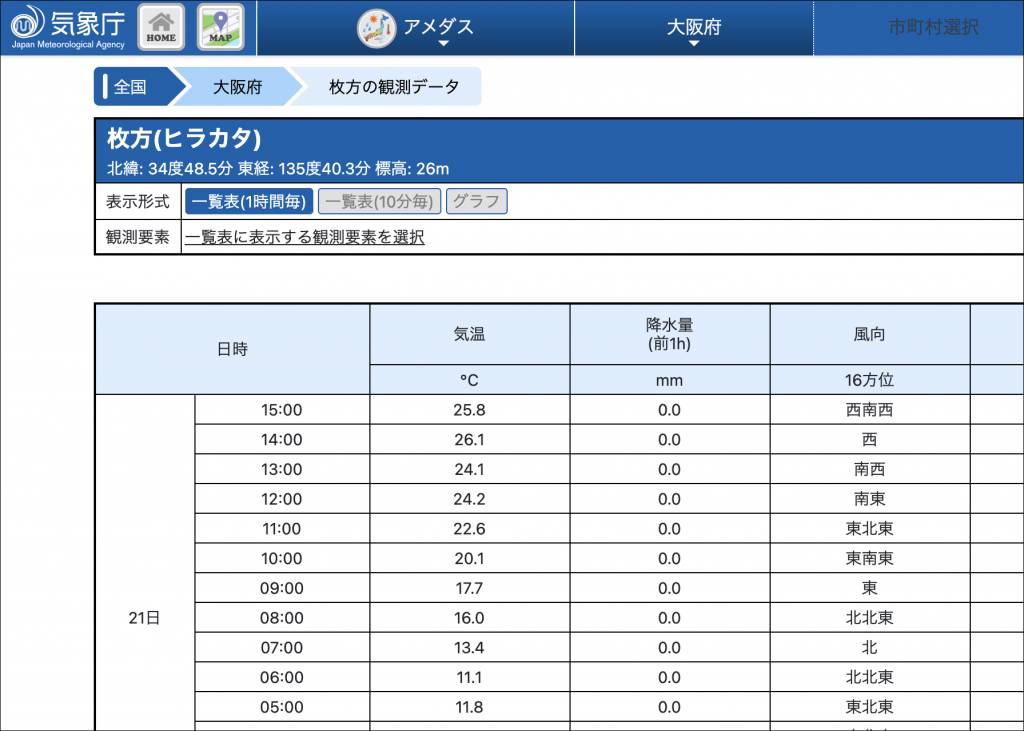Click the 気温 column header

469,335
